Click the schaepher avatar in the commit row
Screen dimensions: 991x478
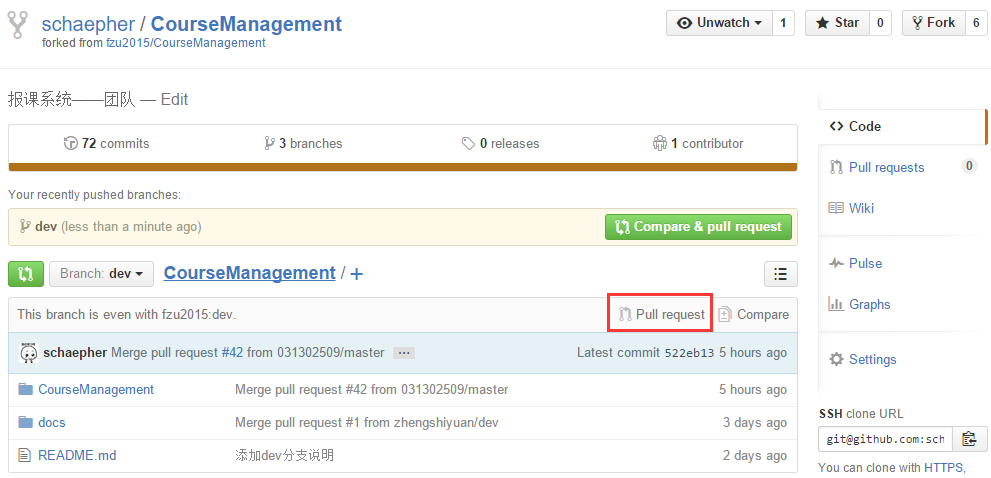tap(28, 353)
